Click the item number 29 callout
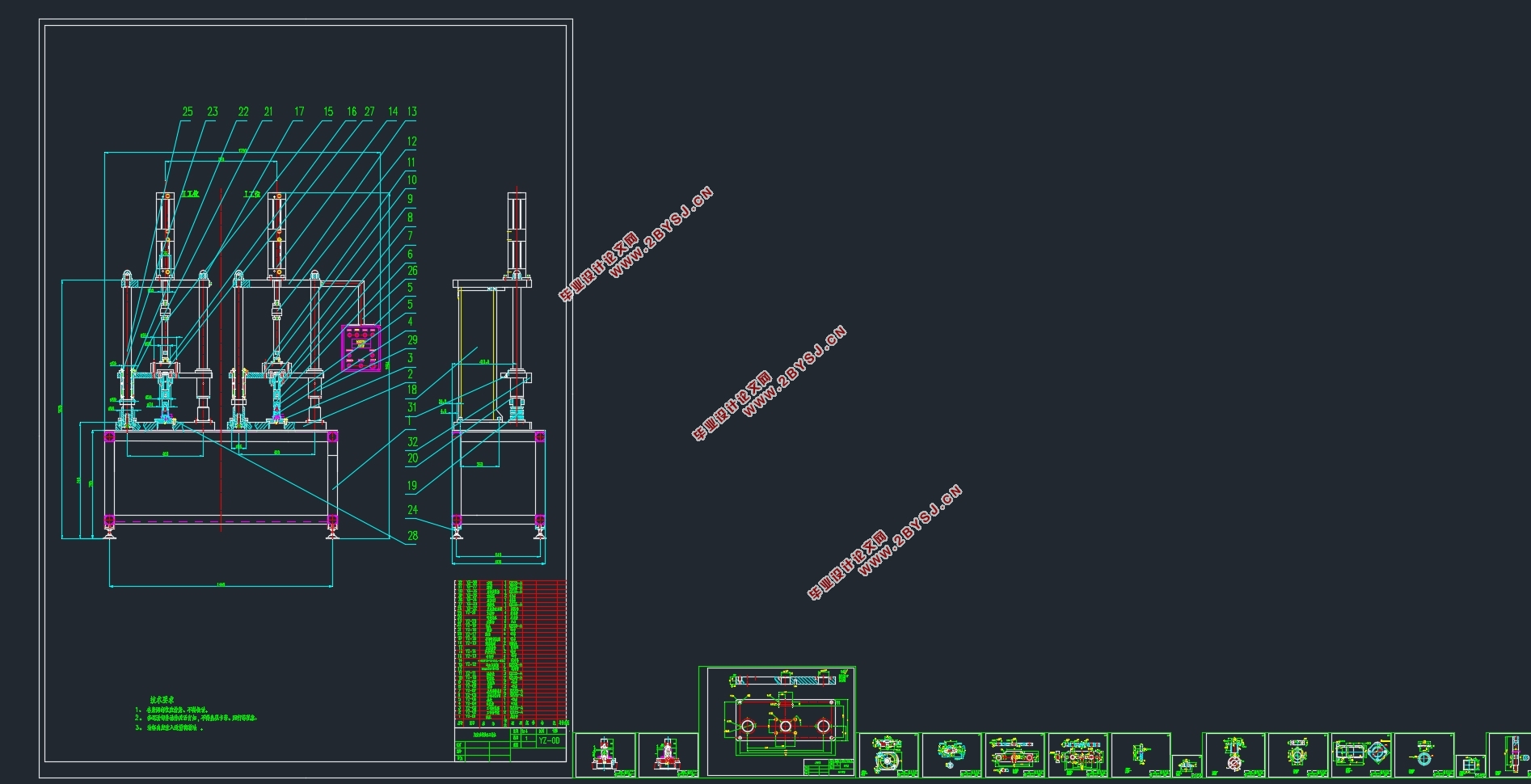The image size is (1531, 784). point(412,339)
